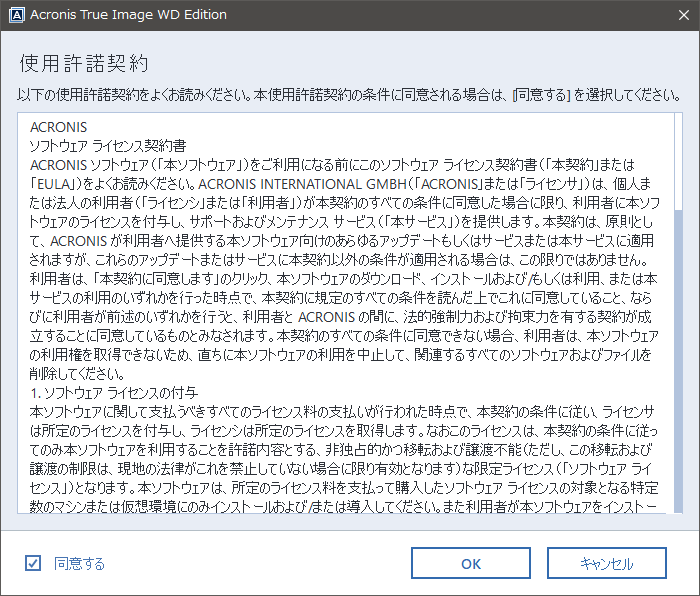
Task: Click the scrollbar track above the thumb
Action: tap(678, 161)
